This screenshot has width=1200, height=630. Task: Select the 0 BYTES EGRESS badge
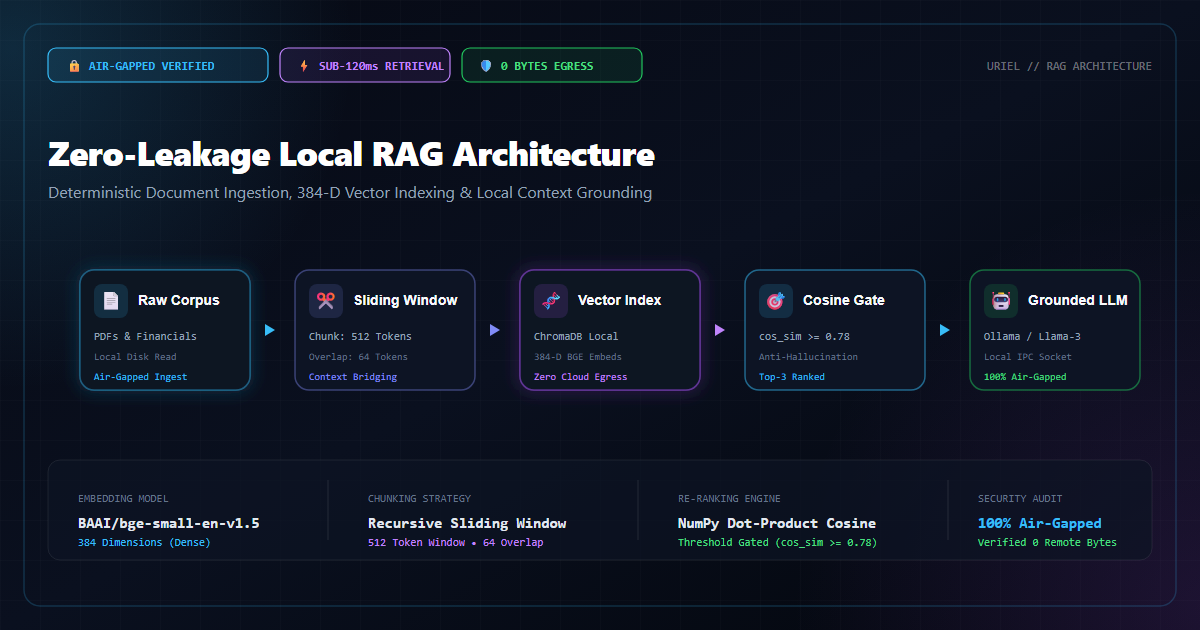tap(552, 65)
